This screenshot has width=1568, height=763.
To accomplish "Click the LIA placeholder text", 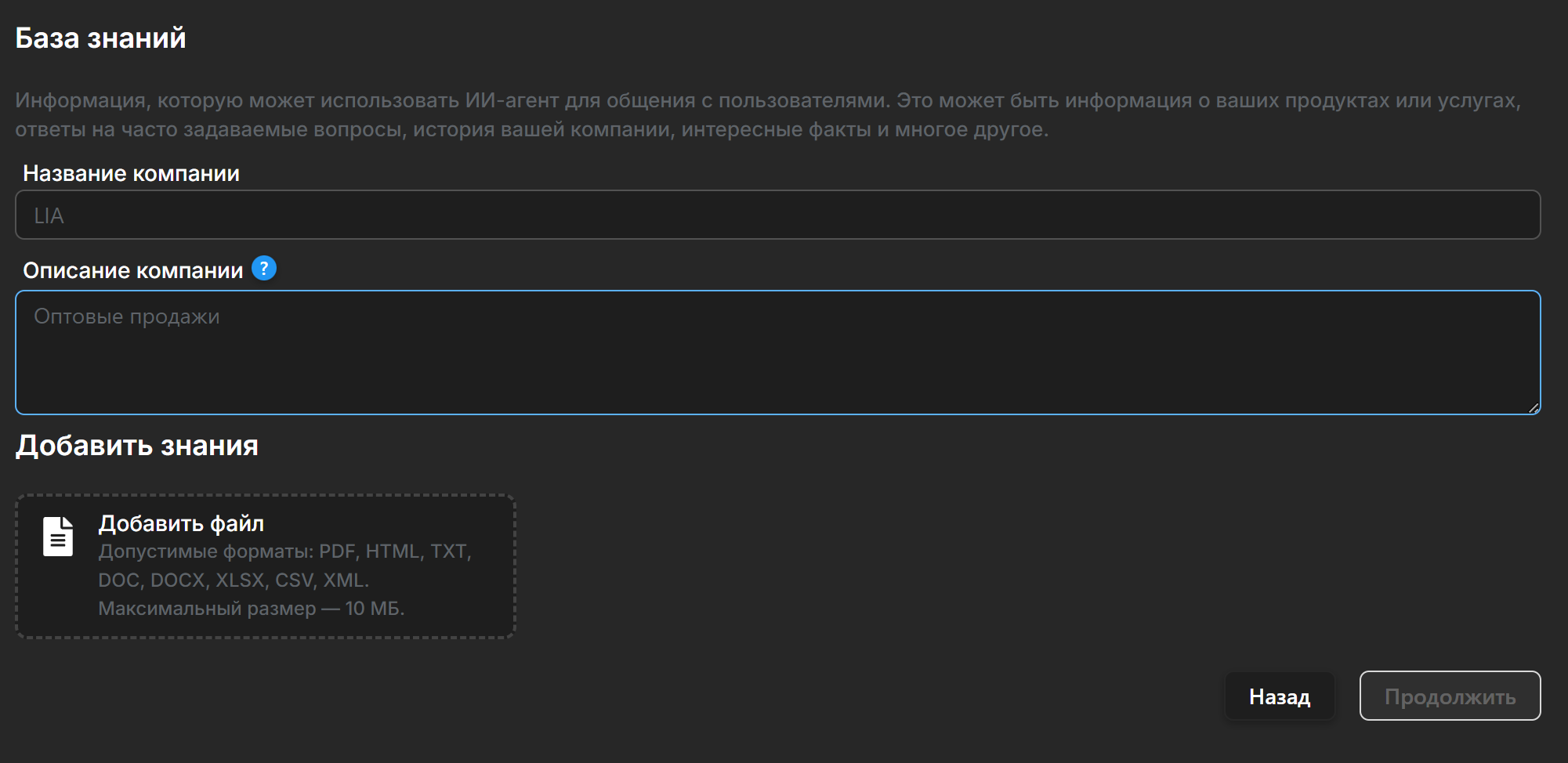I will (49, 216).
